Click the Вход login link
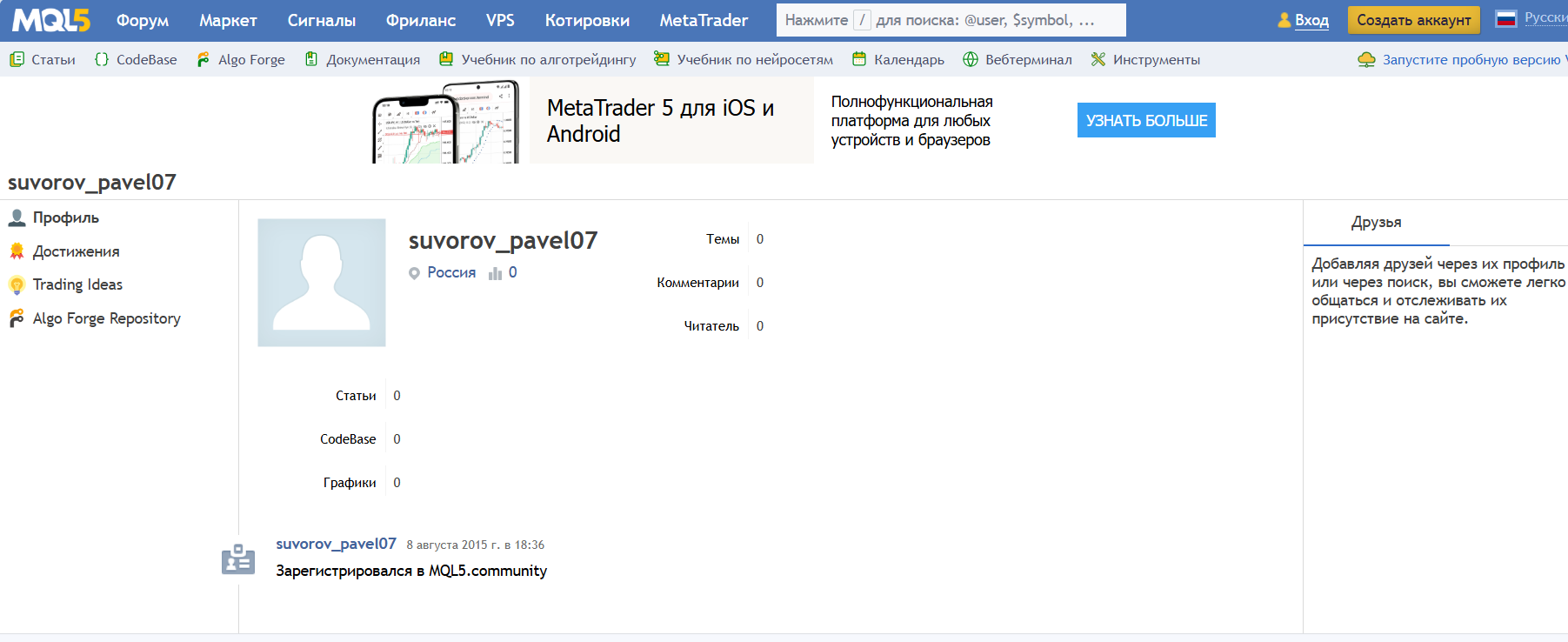The height and width of the screenshot is (642, 1568). click(1311, 20)
